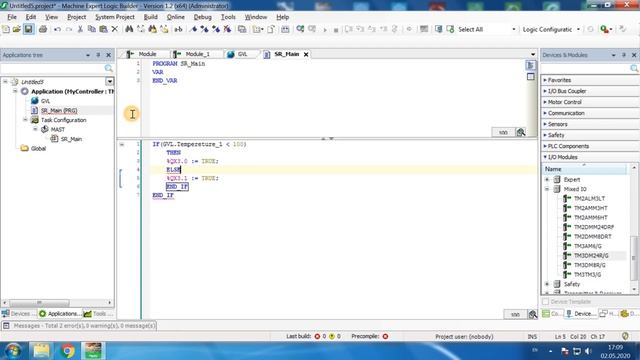Viewport: 640px width, 360px height.
Task: Collapse the Mixed IO modules group
Action: pyautogui.click(x=547, y=189)
